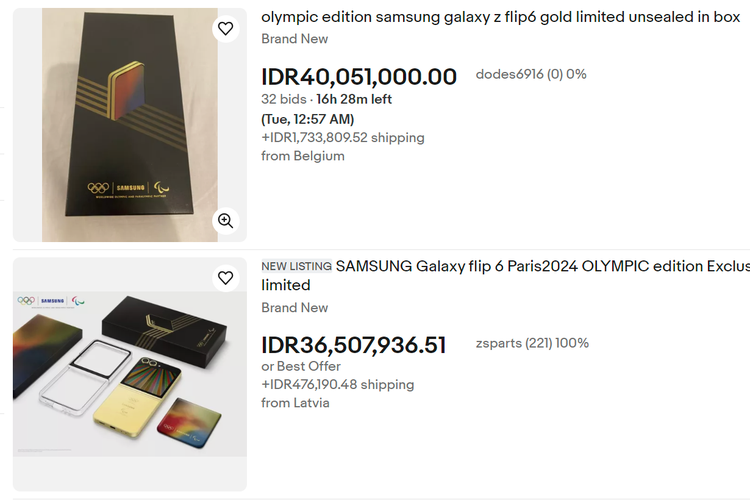The image size is (750, 500).
Task: Click the heart icon on the Paris2024 listing
Action: tap(226, 277)
